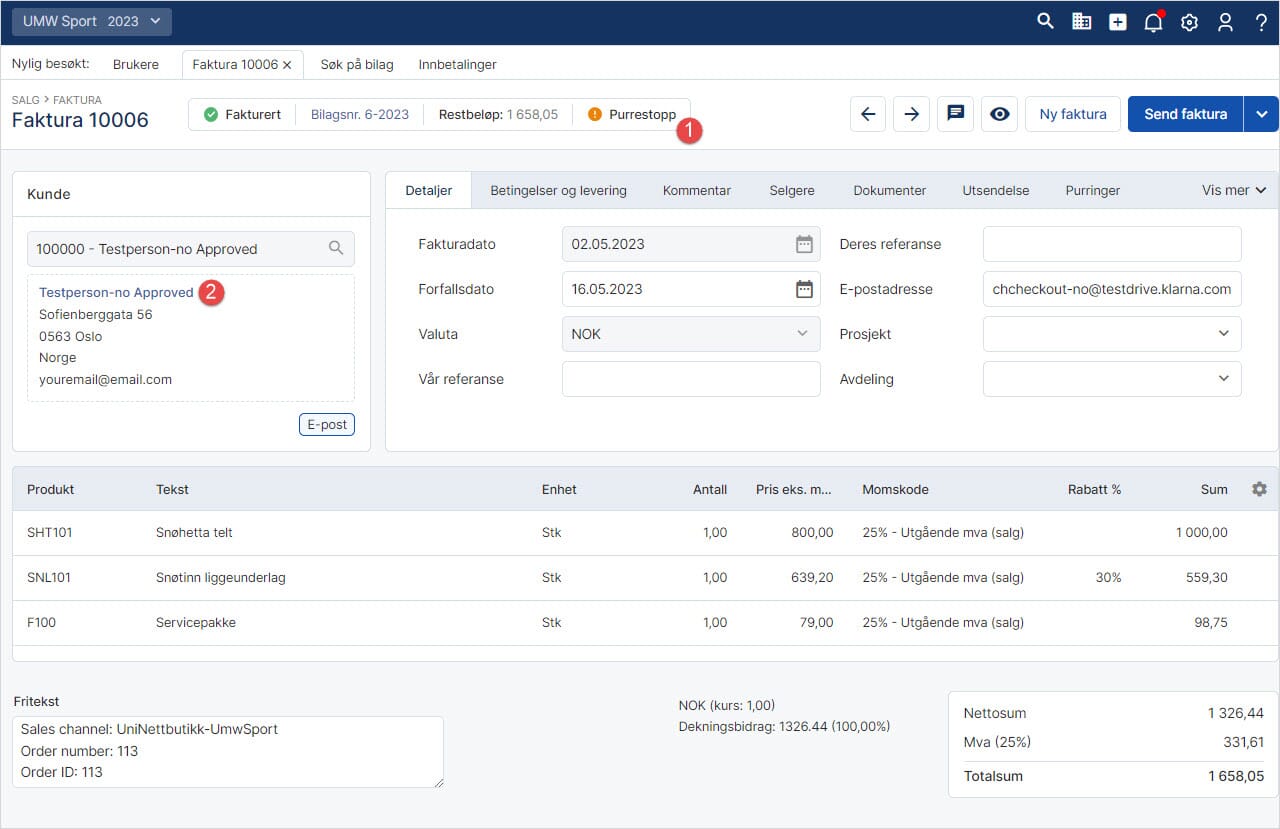The image size is (1280, 829).
Task: Expand the UMW Sport 2023 company dropdown
Action: [x=91, y=21]
